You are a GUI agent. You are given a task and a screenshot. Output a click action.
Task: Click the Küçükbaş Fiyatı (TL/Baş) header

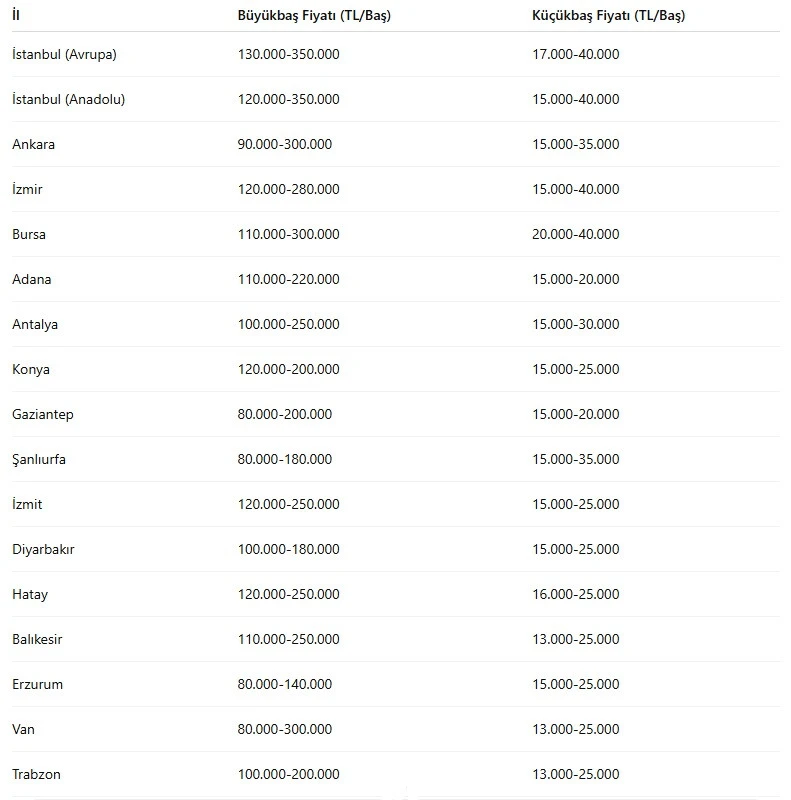click(x=608, y=15)
